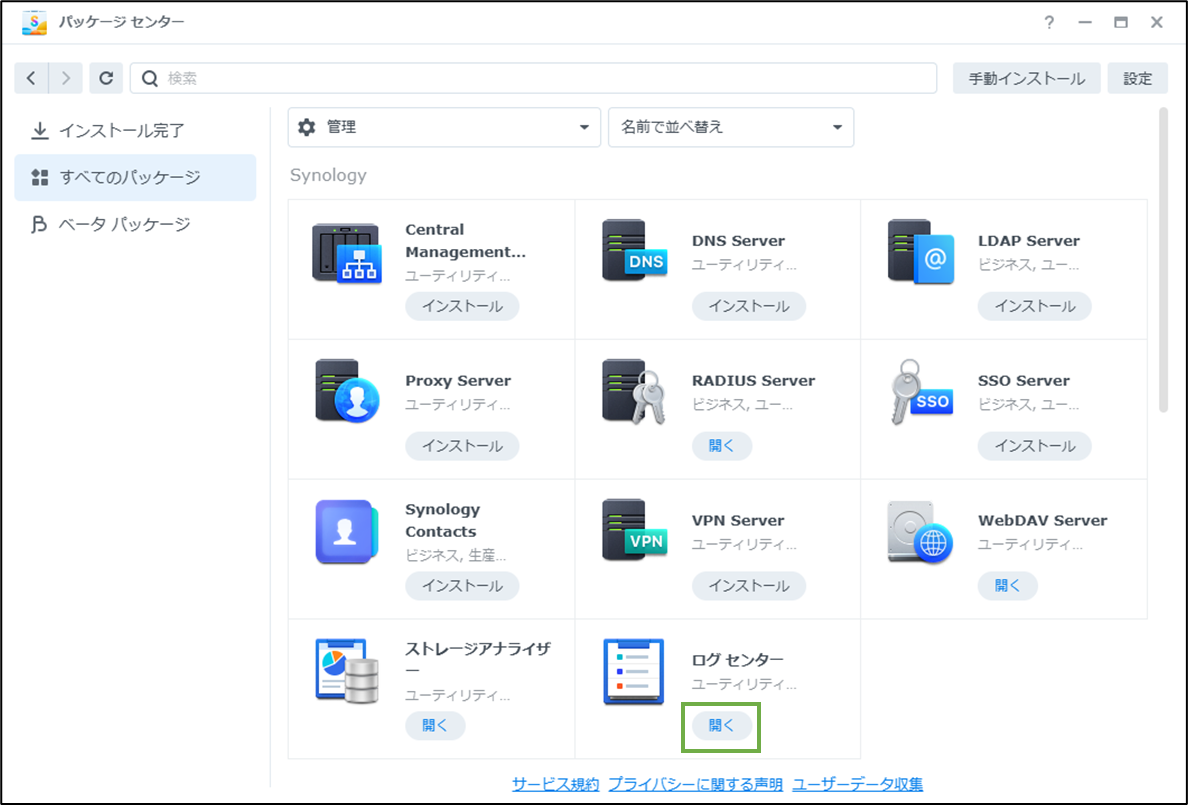Click the Synology Contacts package icon
Screen dimensions: 1188x805
[x=347, y=531]
